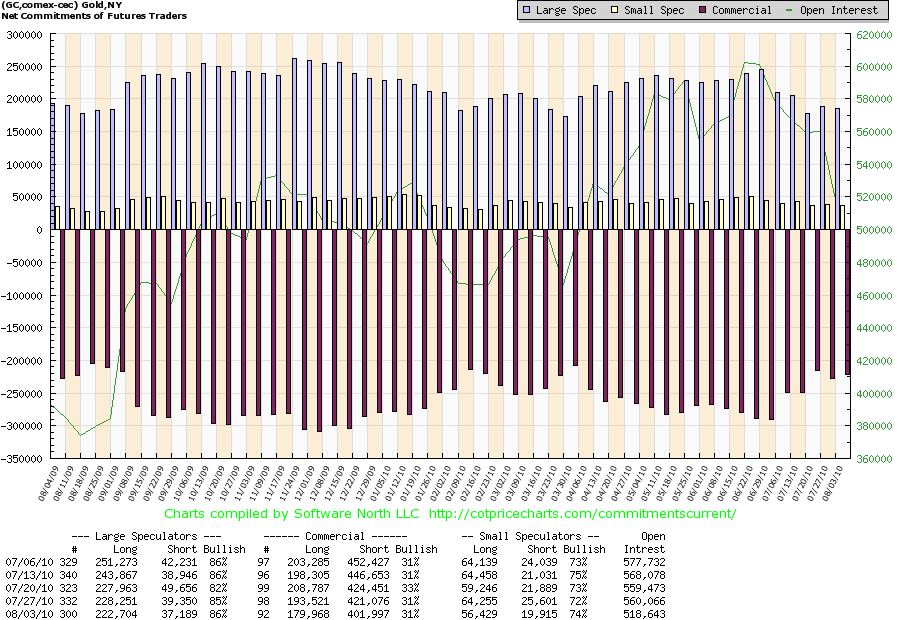This screenshot has width=900, height=620.
Task: Click the Commercial legend color box
Action: 704,10
